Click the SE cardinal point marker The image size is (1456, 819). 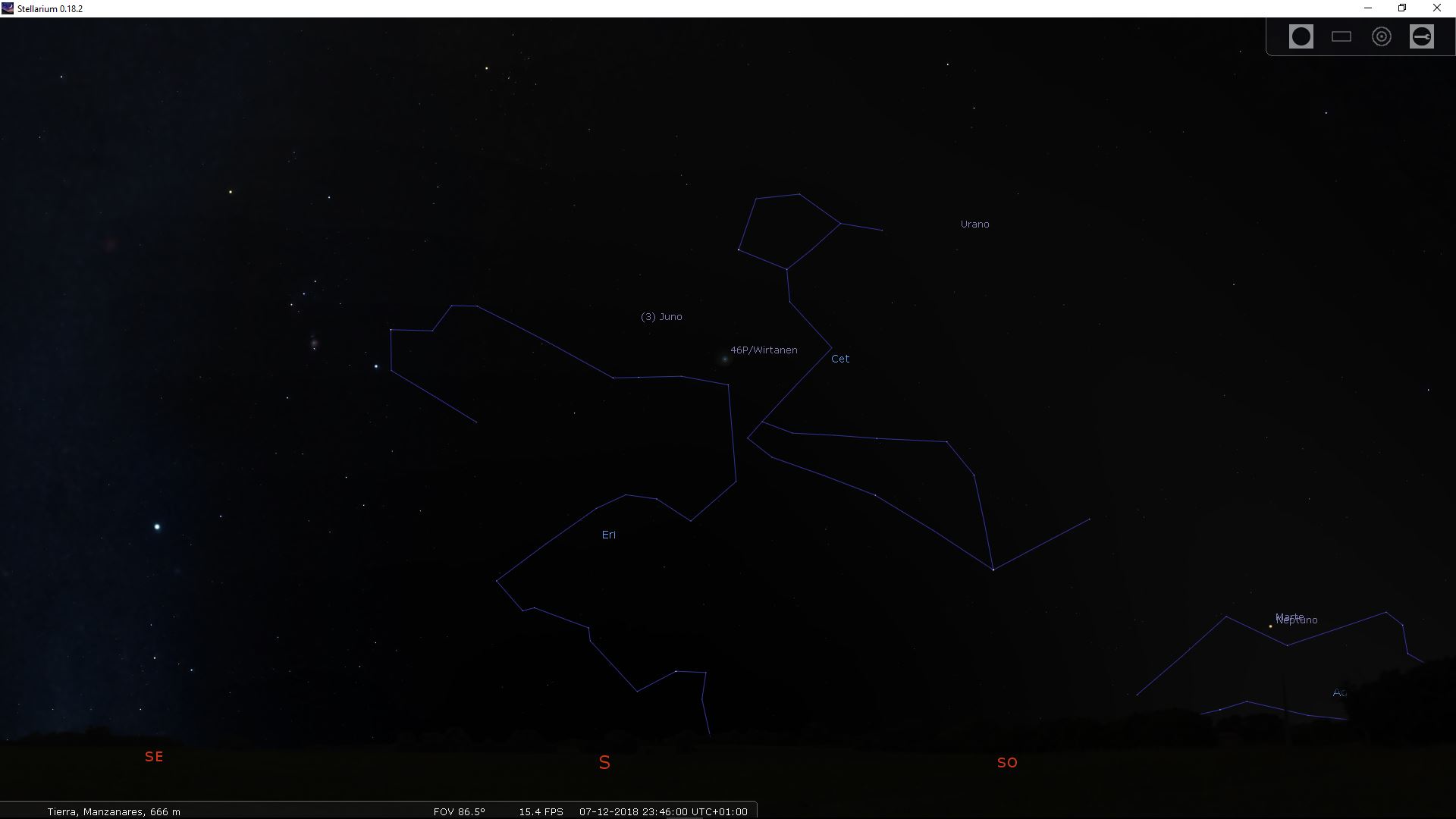click(x=154, y=757)
